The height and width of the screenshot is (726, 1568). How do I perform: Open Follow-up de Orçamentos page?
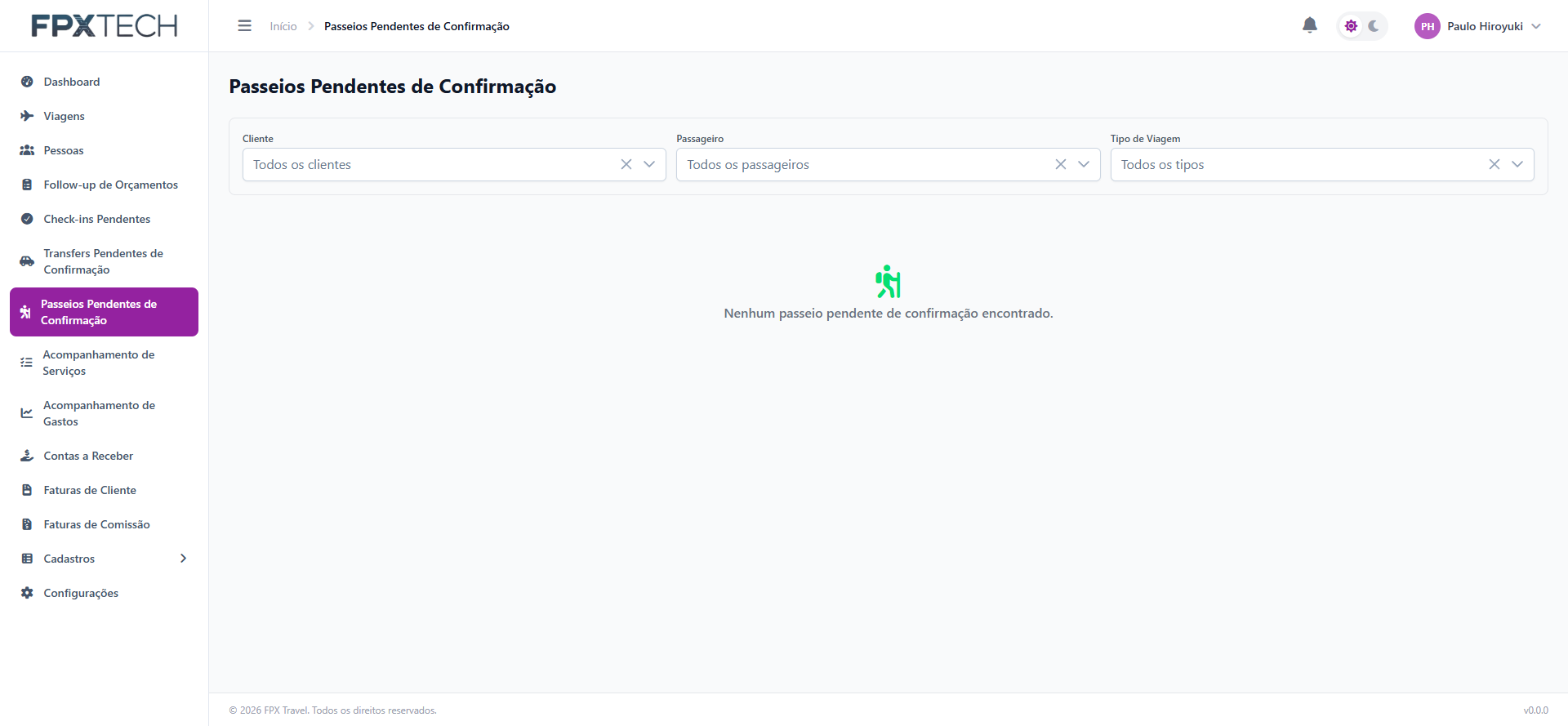coord(104,185)
